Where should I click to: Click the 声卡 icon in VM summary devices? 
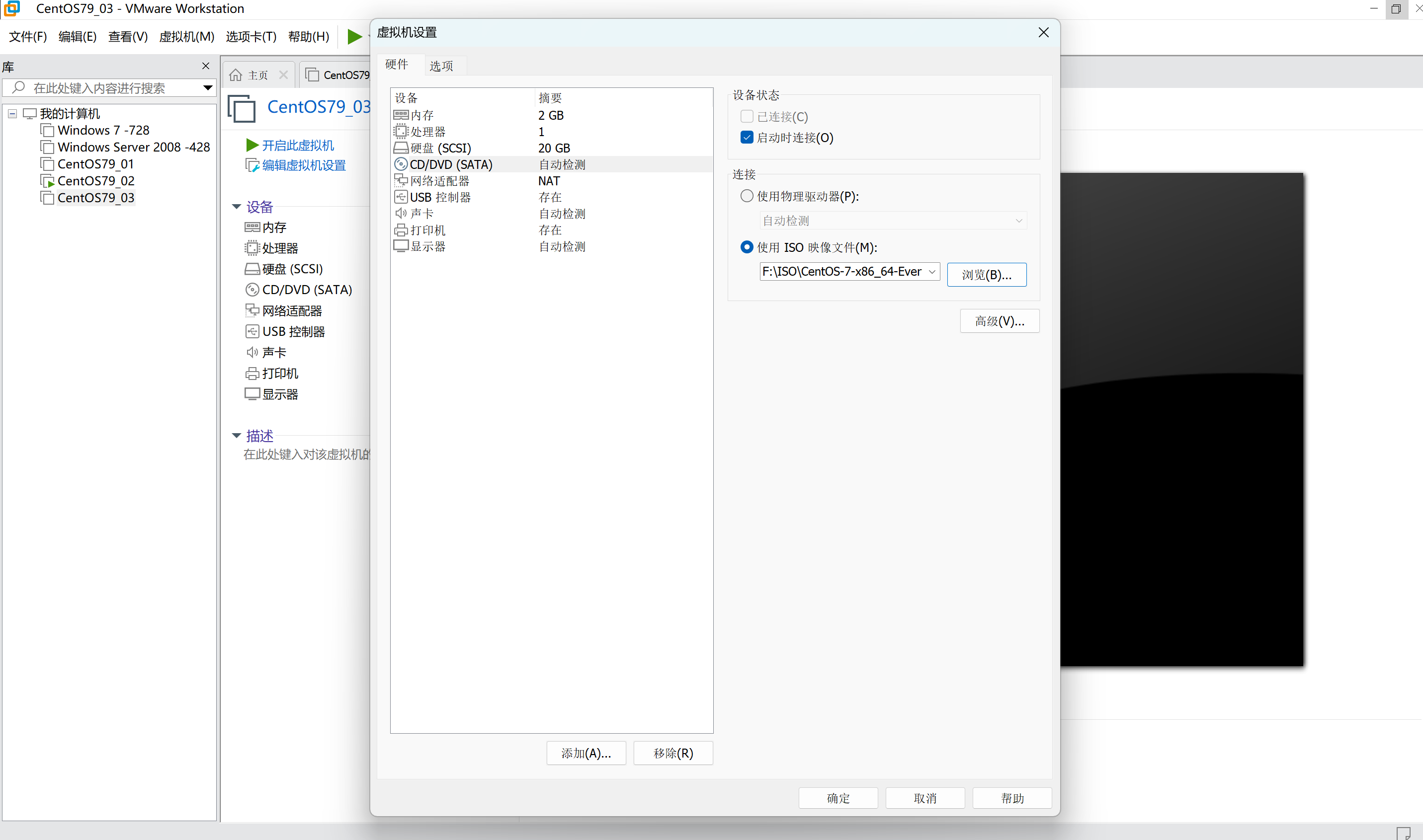252,352
